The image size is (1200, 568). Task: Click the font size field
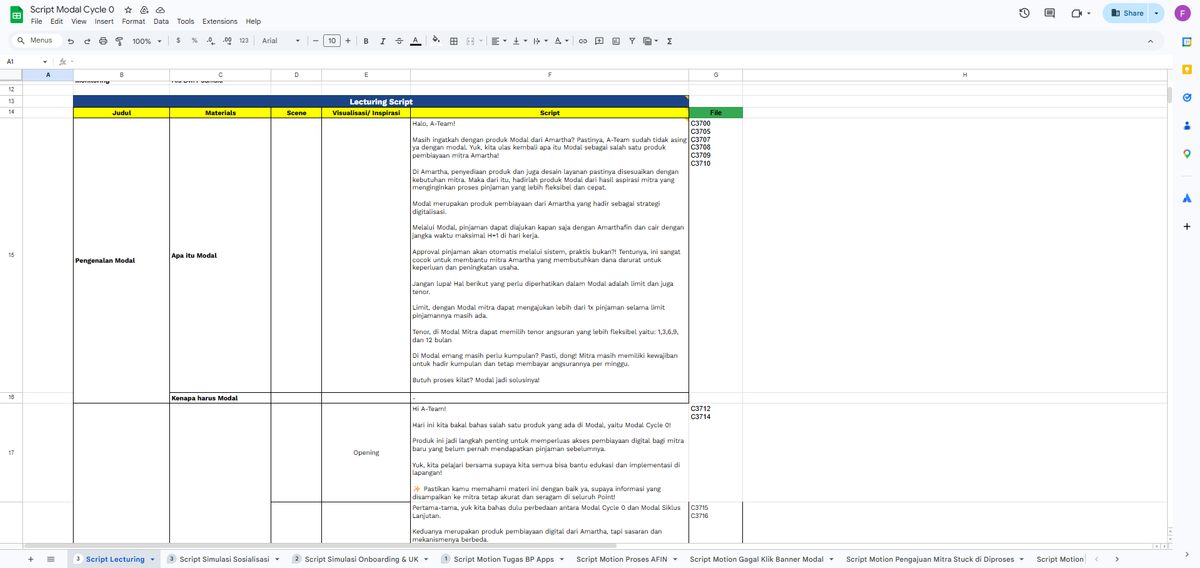point(332,41)
